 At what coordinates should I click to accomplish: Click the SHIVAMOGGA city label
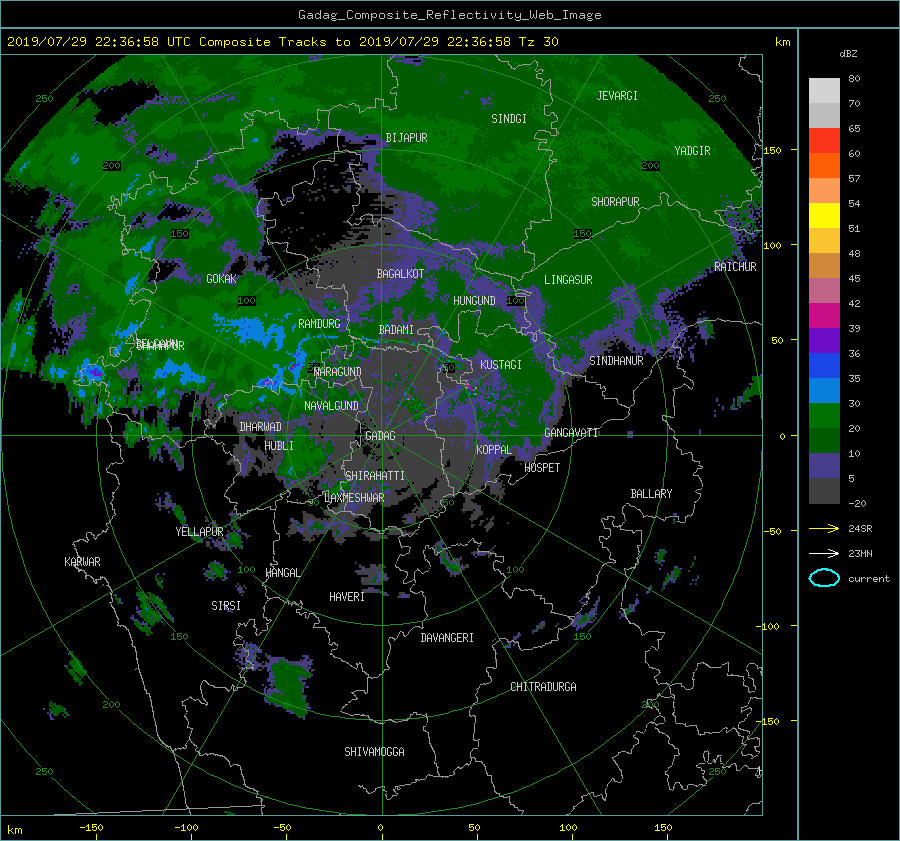pyautogui.click(x=374, y=751)
